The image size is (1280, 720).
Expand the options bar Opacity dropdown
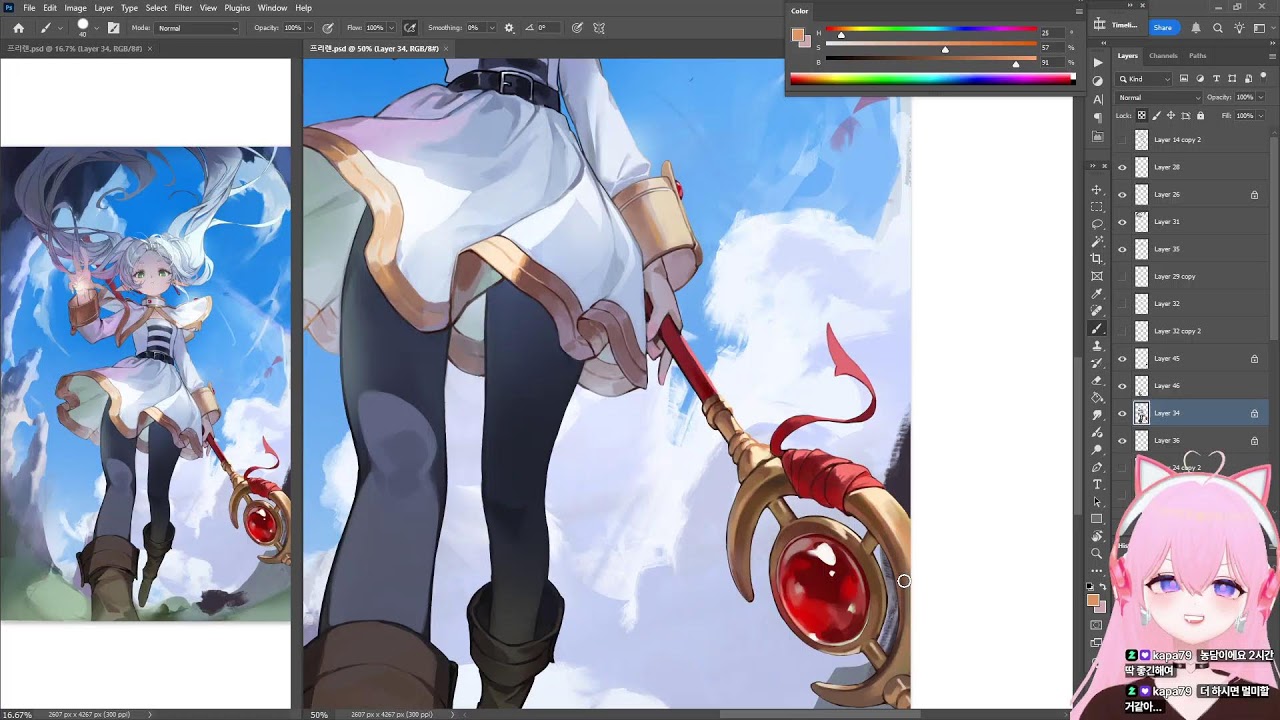tap(309, 28)
